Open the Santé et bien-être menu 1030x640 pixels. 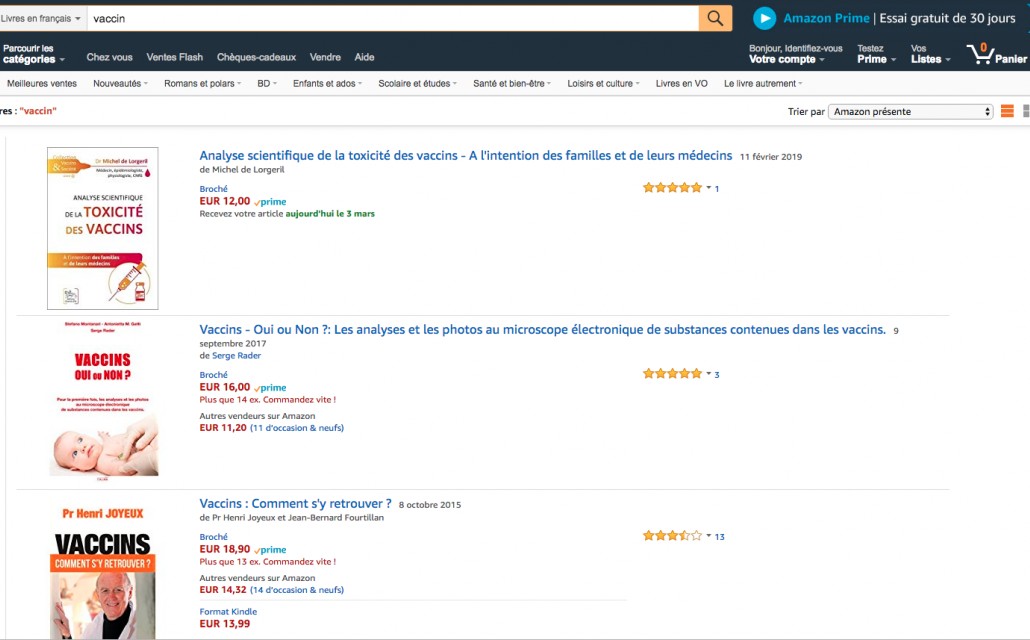(x=512, y=83)
